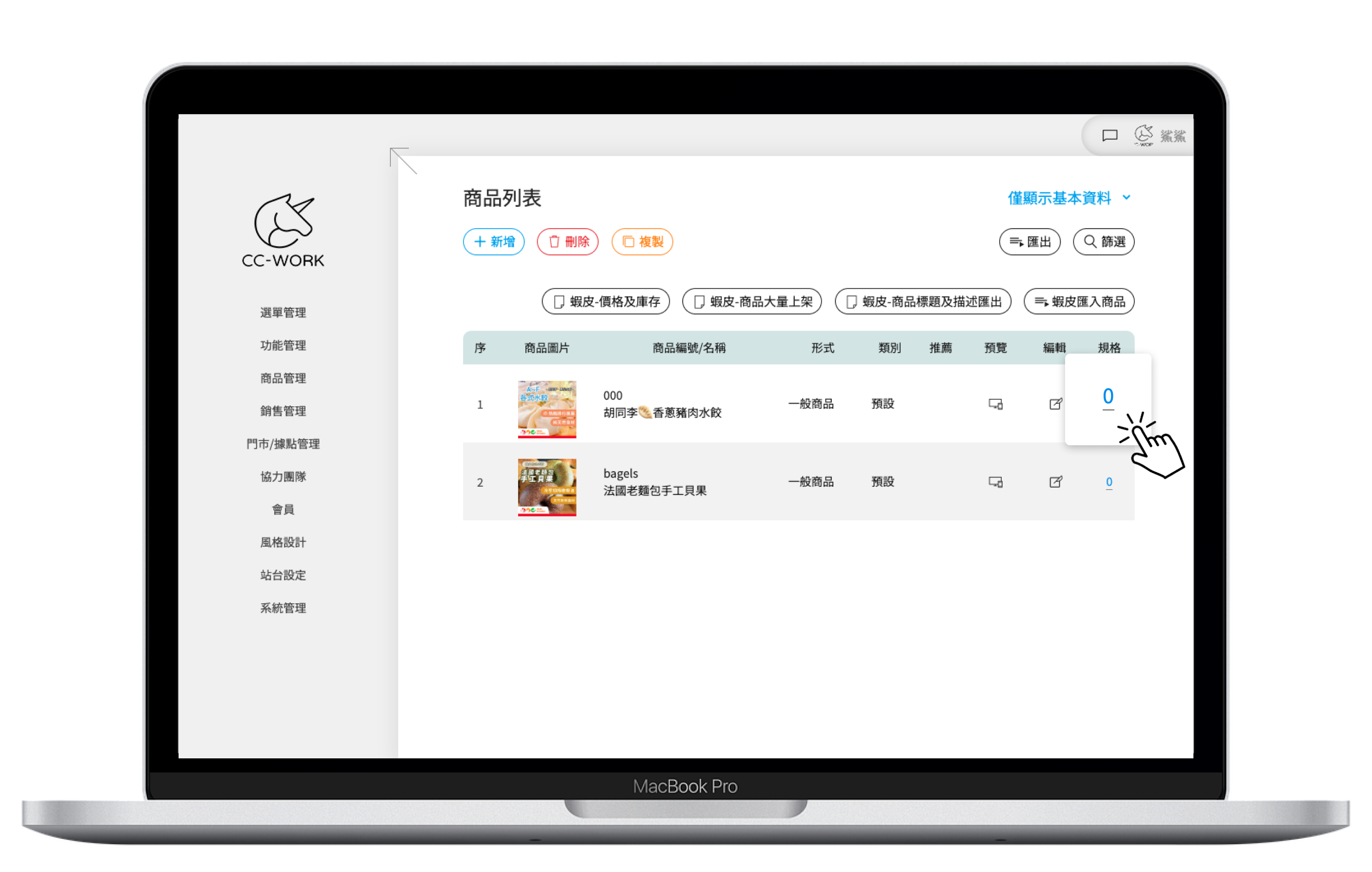Click the dropdown chevron beside 僅顯示基本資料
Screen dimensions: 1372x872
click(1127, 198)
